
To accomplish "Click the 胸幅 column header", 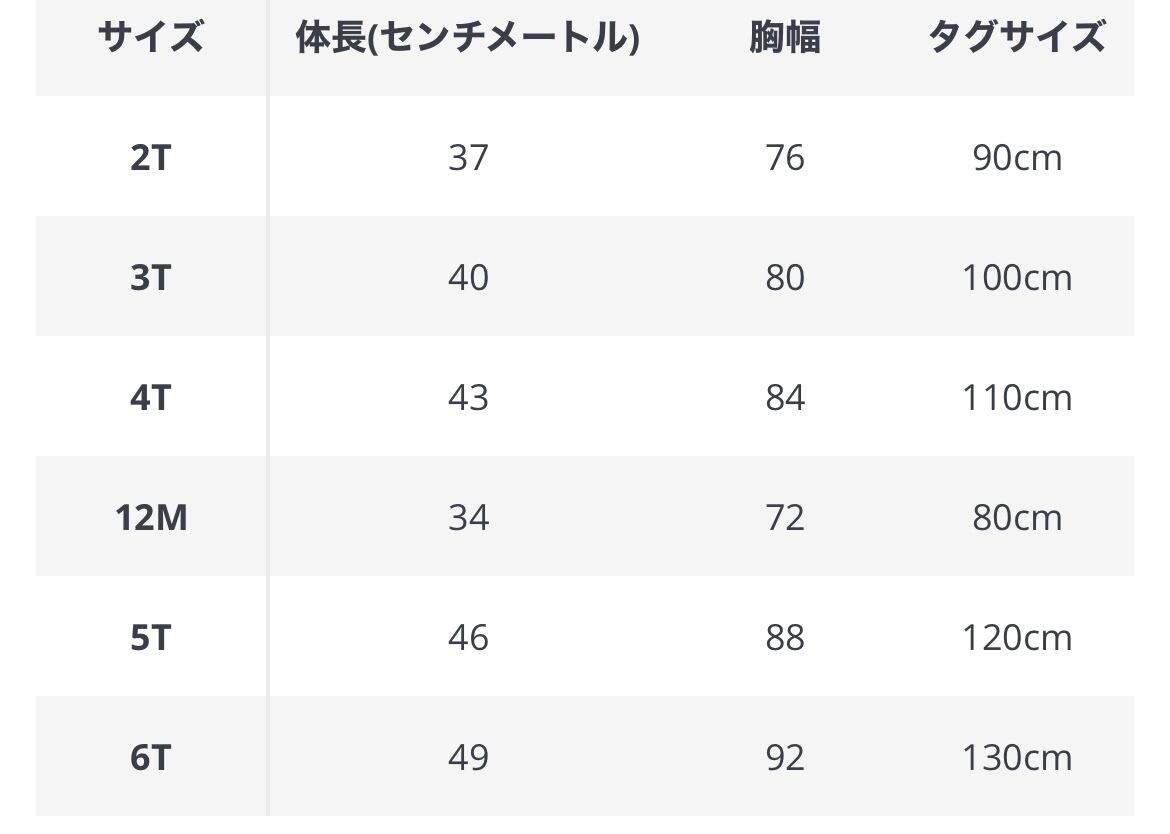I will click(785, 38).
